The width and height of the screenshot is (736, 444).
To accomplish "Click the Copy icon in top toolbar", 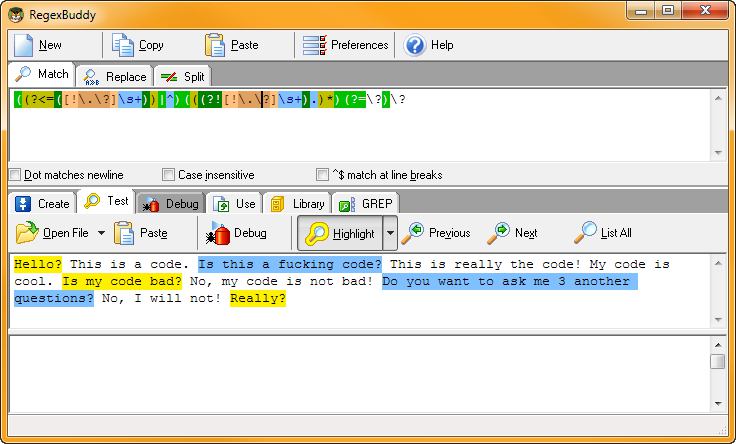I will pyautogui.click(x=123, y=45).
